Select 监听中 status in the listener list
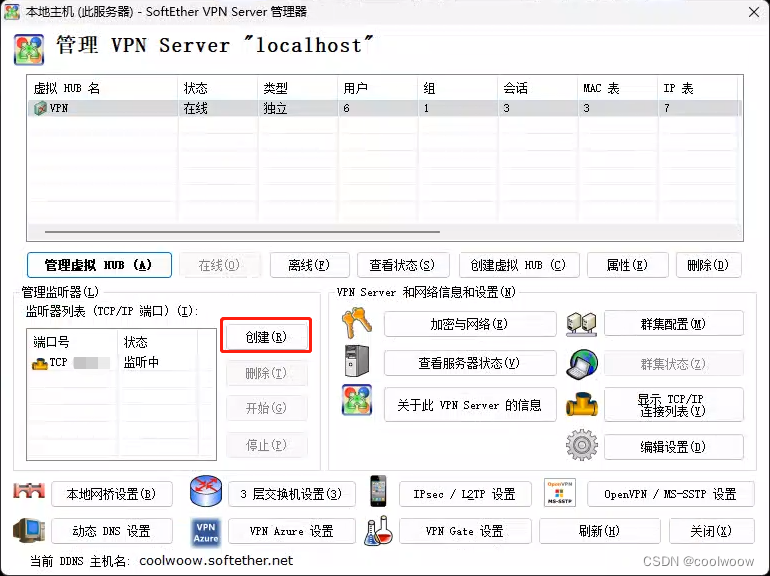Screen dimensions: 770x576 [141, 362]
